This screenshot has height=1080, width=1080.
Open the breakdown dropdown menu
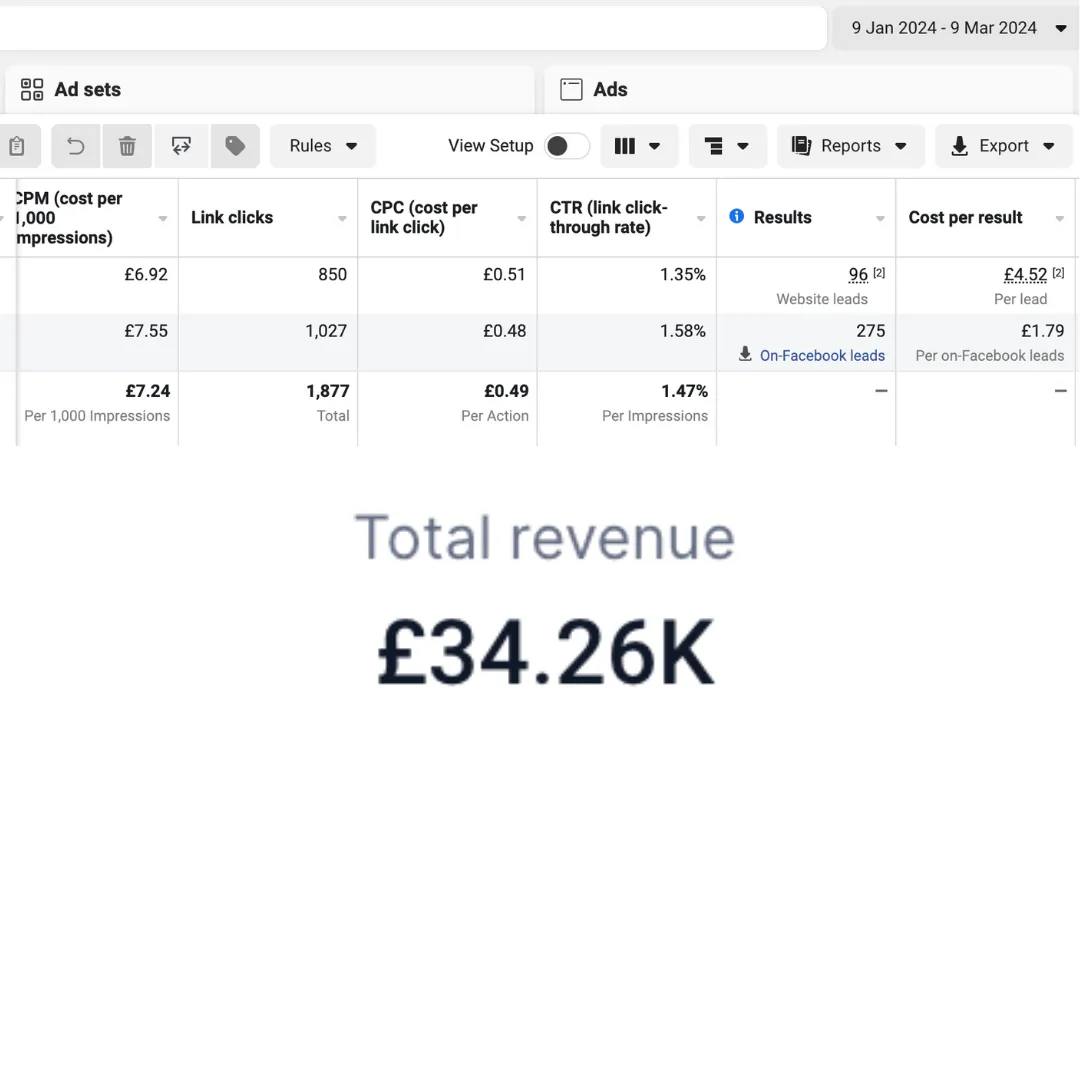[727, 146]
